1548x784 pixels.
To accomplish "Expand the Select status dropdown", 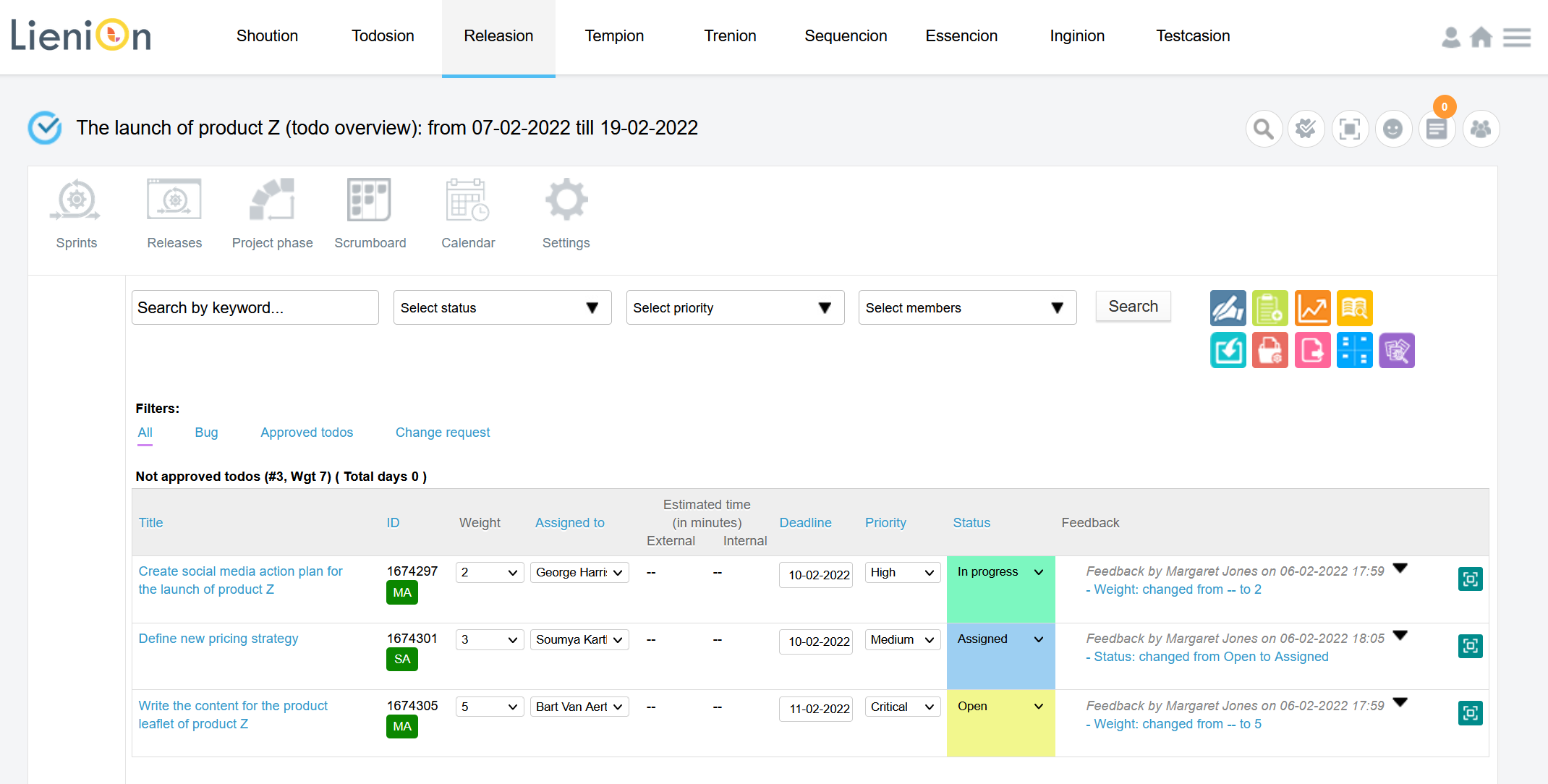I will pos(502,308).
